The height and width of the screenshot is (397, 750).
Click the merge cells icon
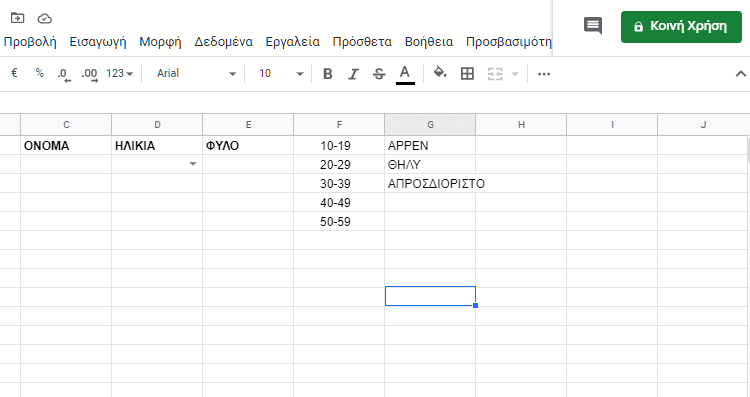point(495,74)
